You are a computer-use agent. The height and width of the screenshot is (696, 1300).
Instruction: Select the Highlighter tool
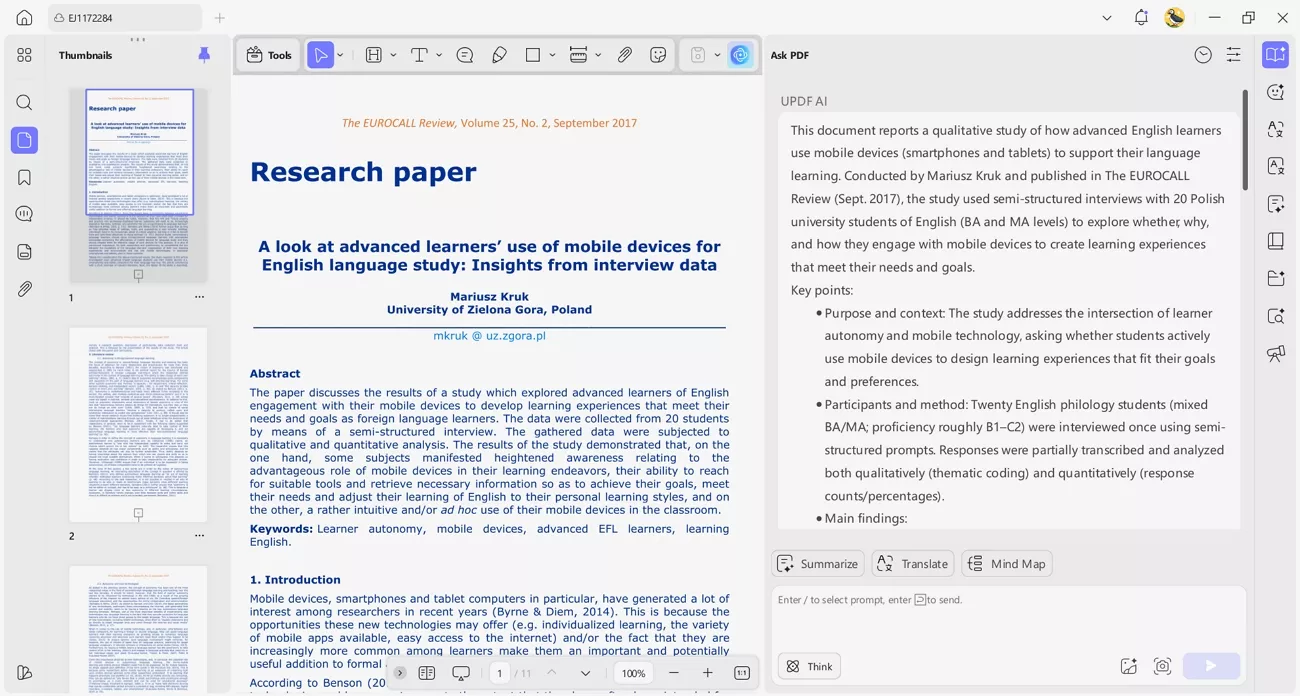coord(499,55)
